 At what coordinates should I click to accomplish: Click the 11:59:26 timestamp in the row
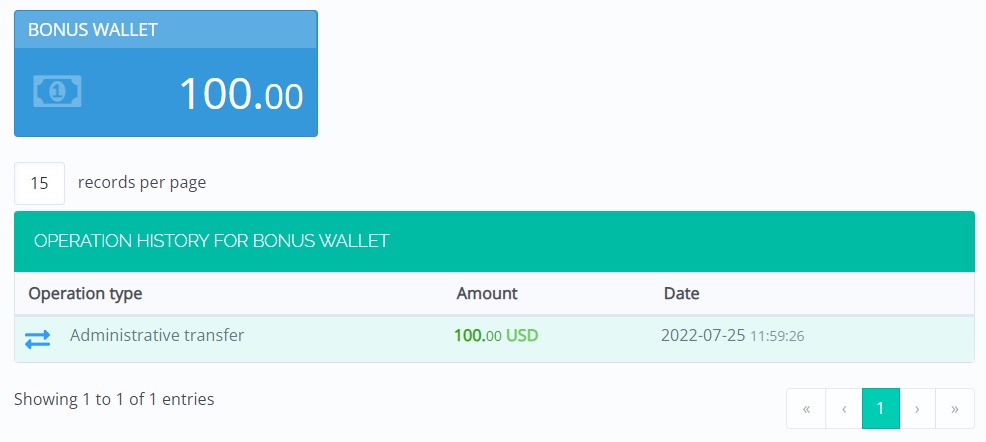[777, 337]
